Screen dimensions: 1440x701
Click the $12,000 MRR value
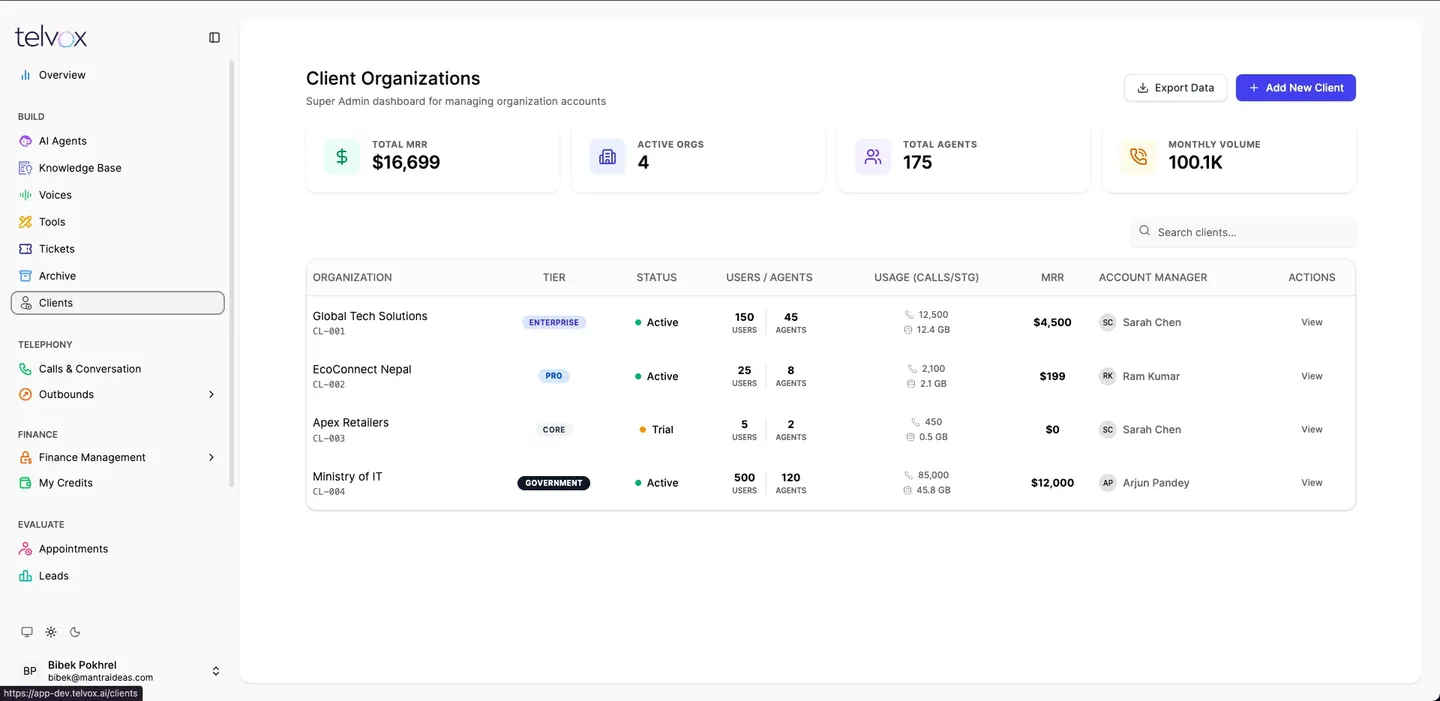1052,483
